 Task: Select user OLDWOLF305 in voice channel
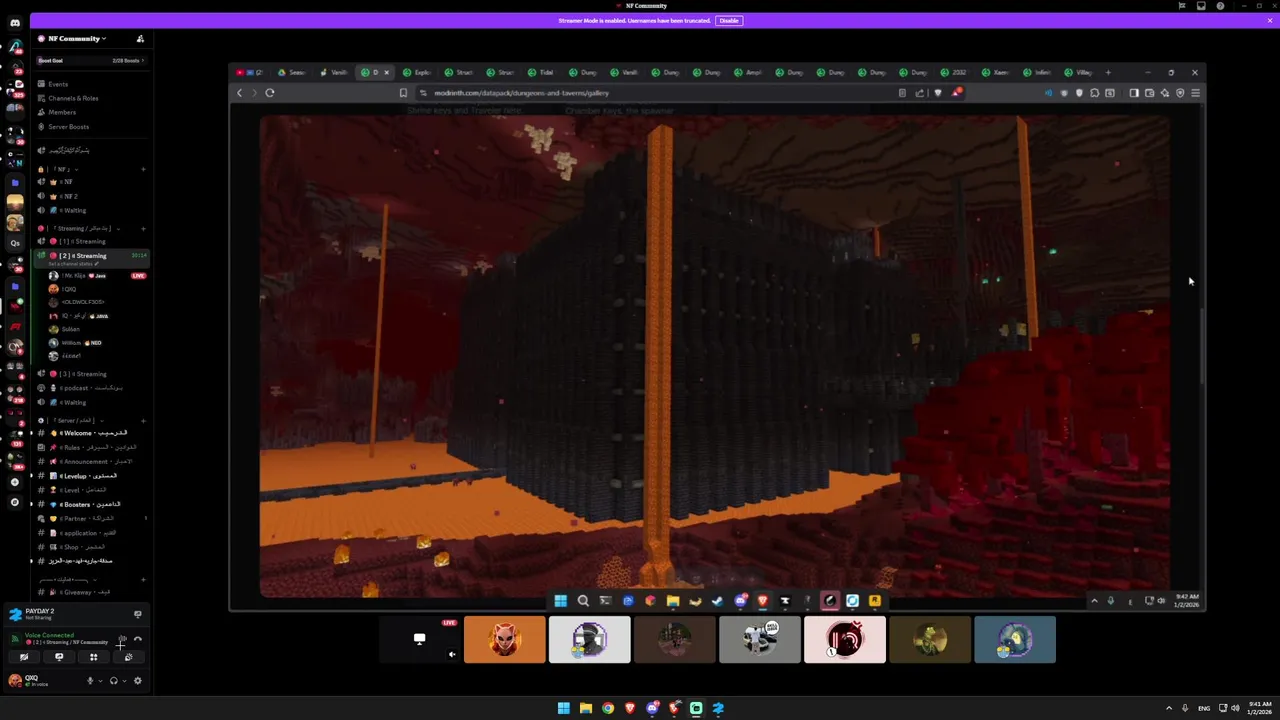point(82,302)
